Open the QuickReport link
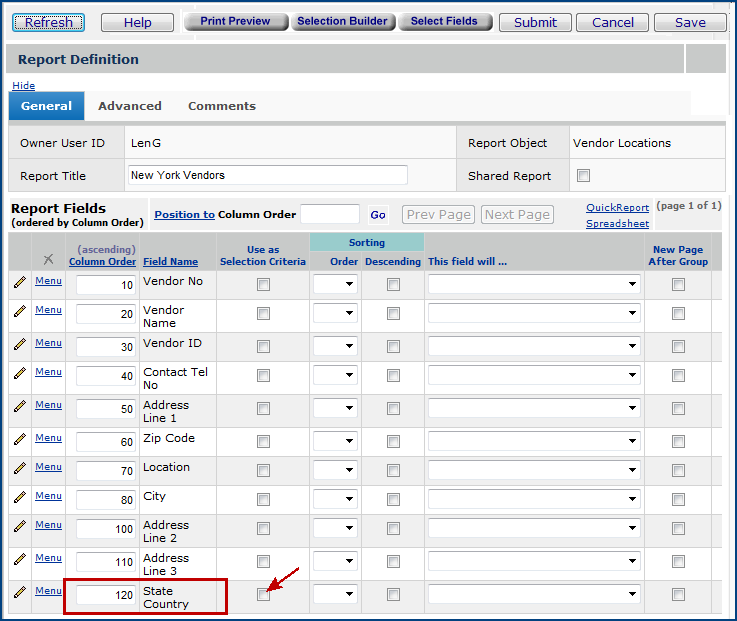The height and width of the screenshot is (621, 737). tap(617, 208)
